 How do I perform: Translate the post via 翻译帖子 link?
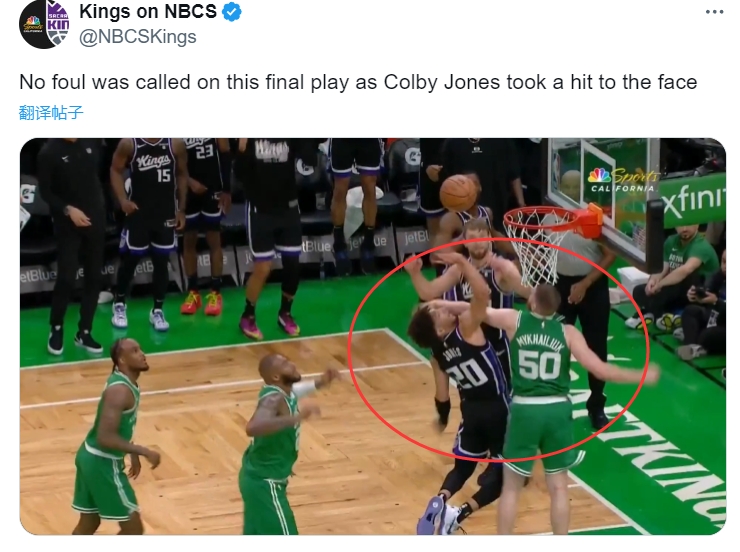click(x=51, y=113)
